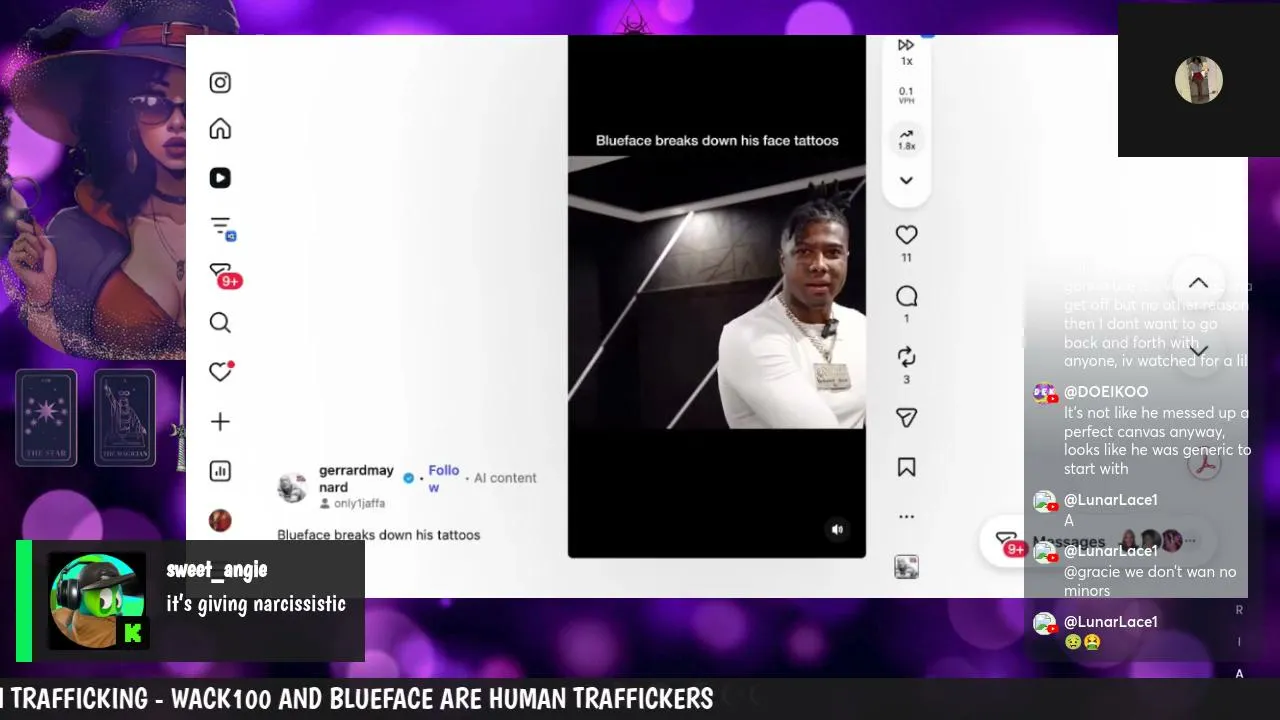The image size is (1280, 720).
Task: Open the direct messages icon with 9+ badge in sidebar
Action: [224, 275]
